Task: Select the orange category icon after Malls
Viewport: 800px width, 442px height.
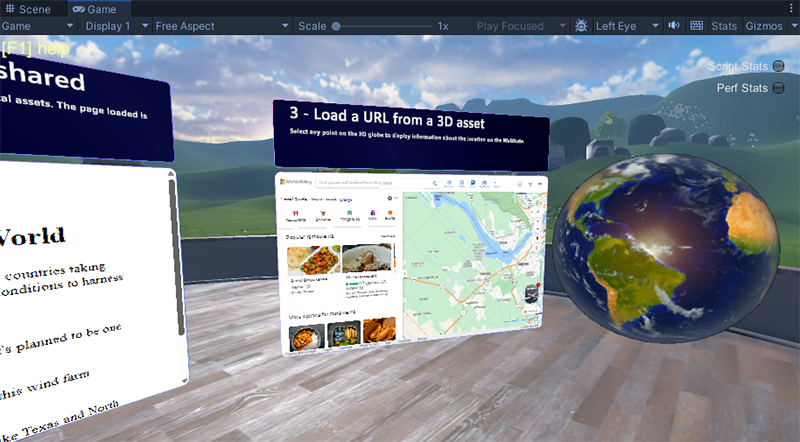Action: click(390, 212)
